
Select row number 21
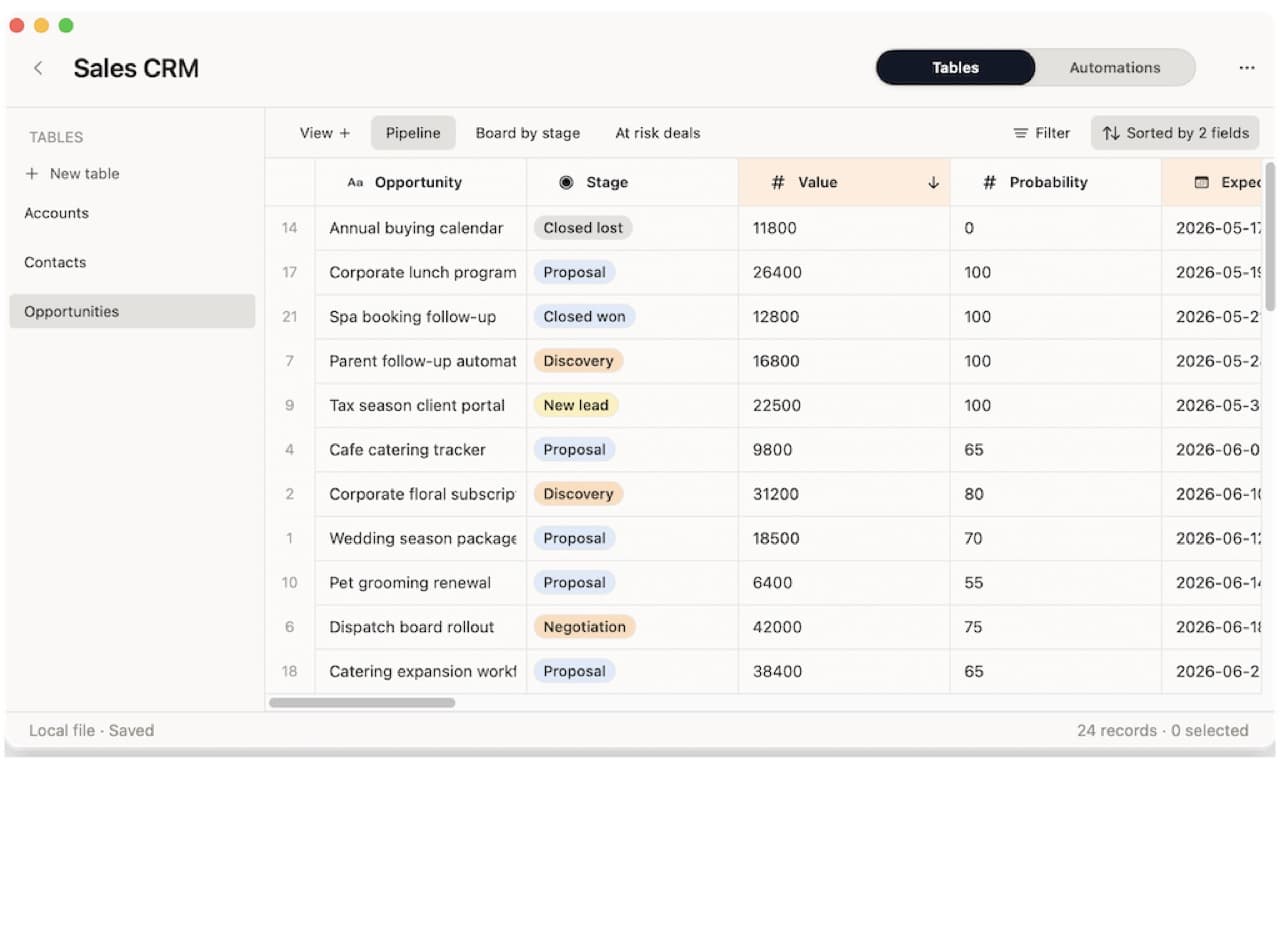(290, 316)
